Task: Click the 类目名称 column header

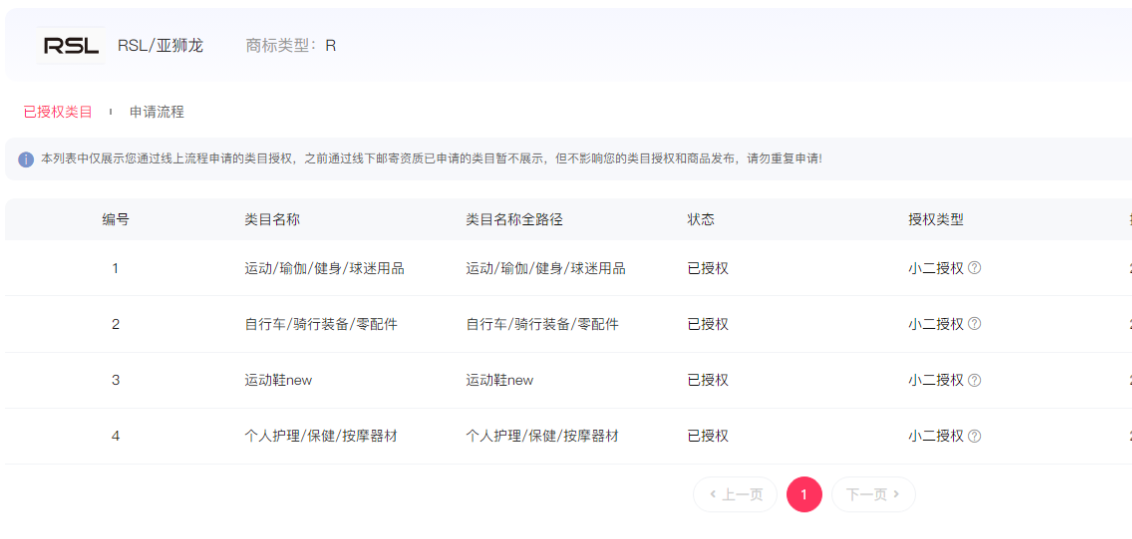Action: point(272,220)
